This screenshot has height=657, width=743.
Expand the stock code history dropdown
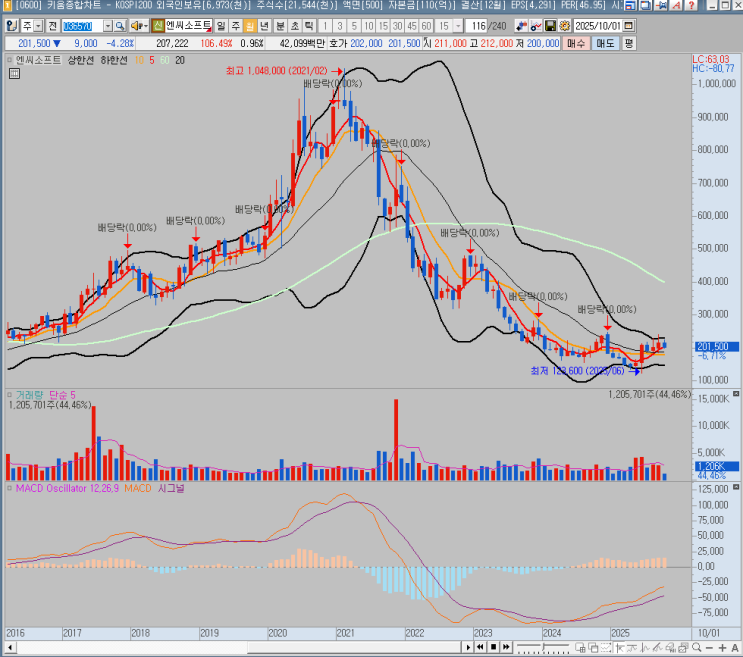tap(108, 26)
